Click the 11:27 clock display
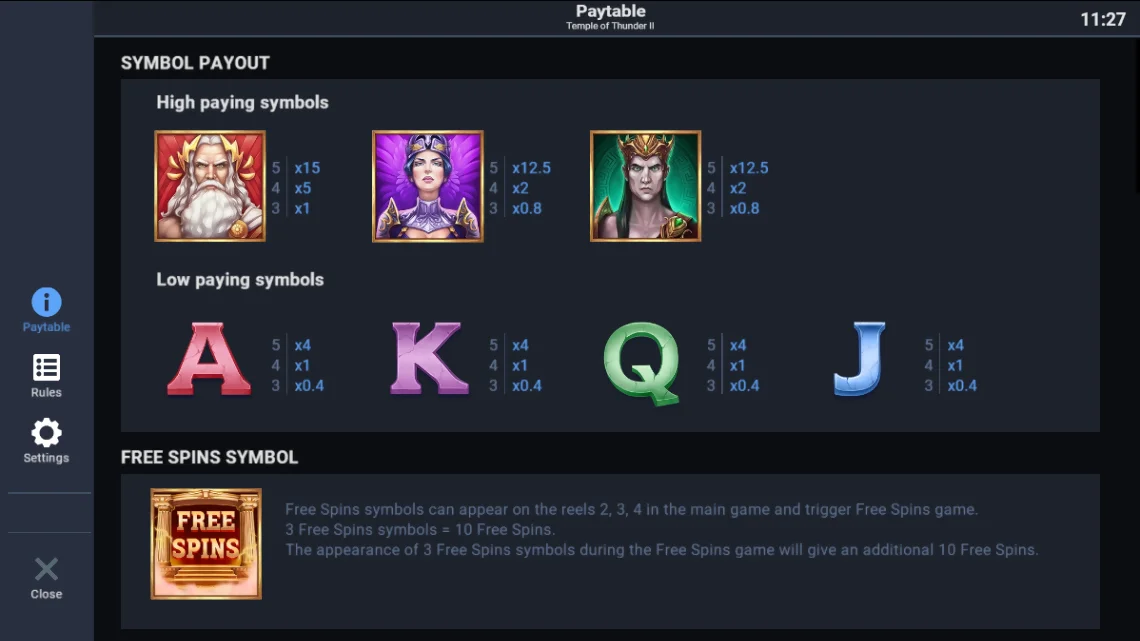The image size is (1140, 641). [1102, 20]
